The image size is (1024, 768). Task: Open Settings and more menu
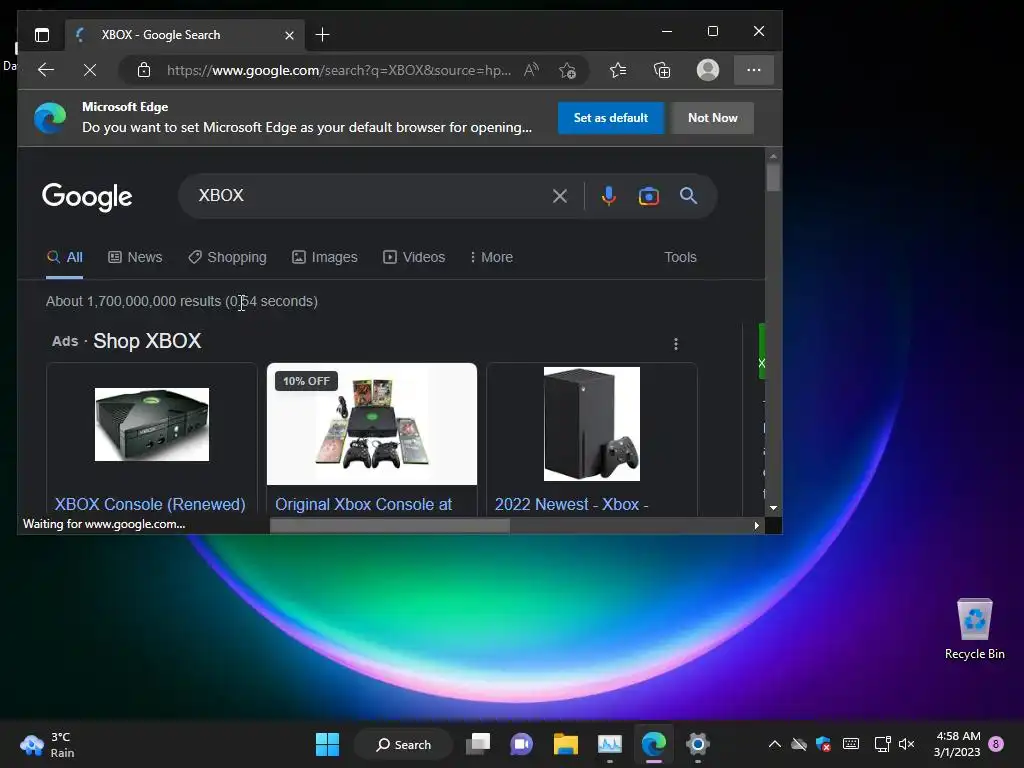click(754, 70)
